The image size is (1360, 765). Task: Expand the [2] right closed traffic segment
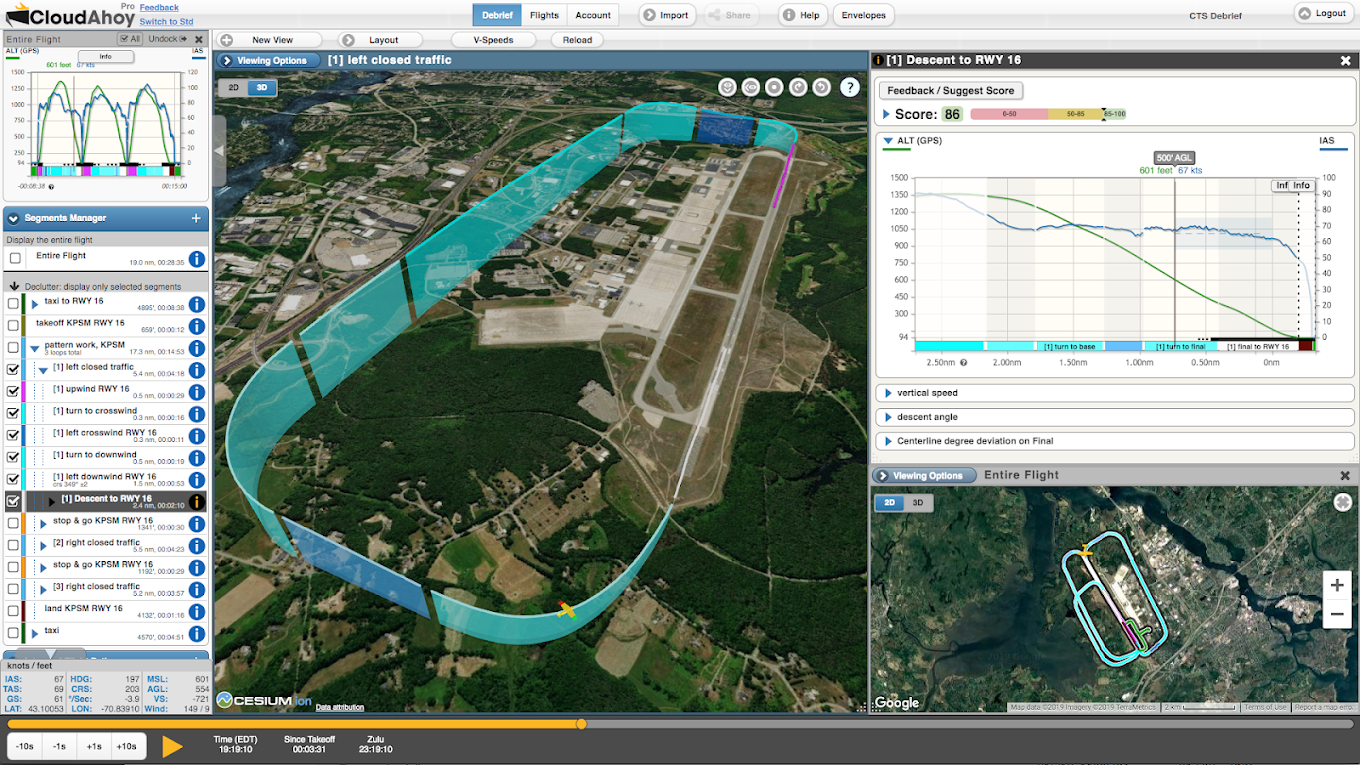click(x=43, y=546)
